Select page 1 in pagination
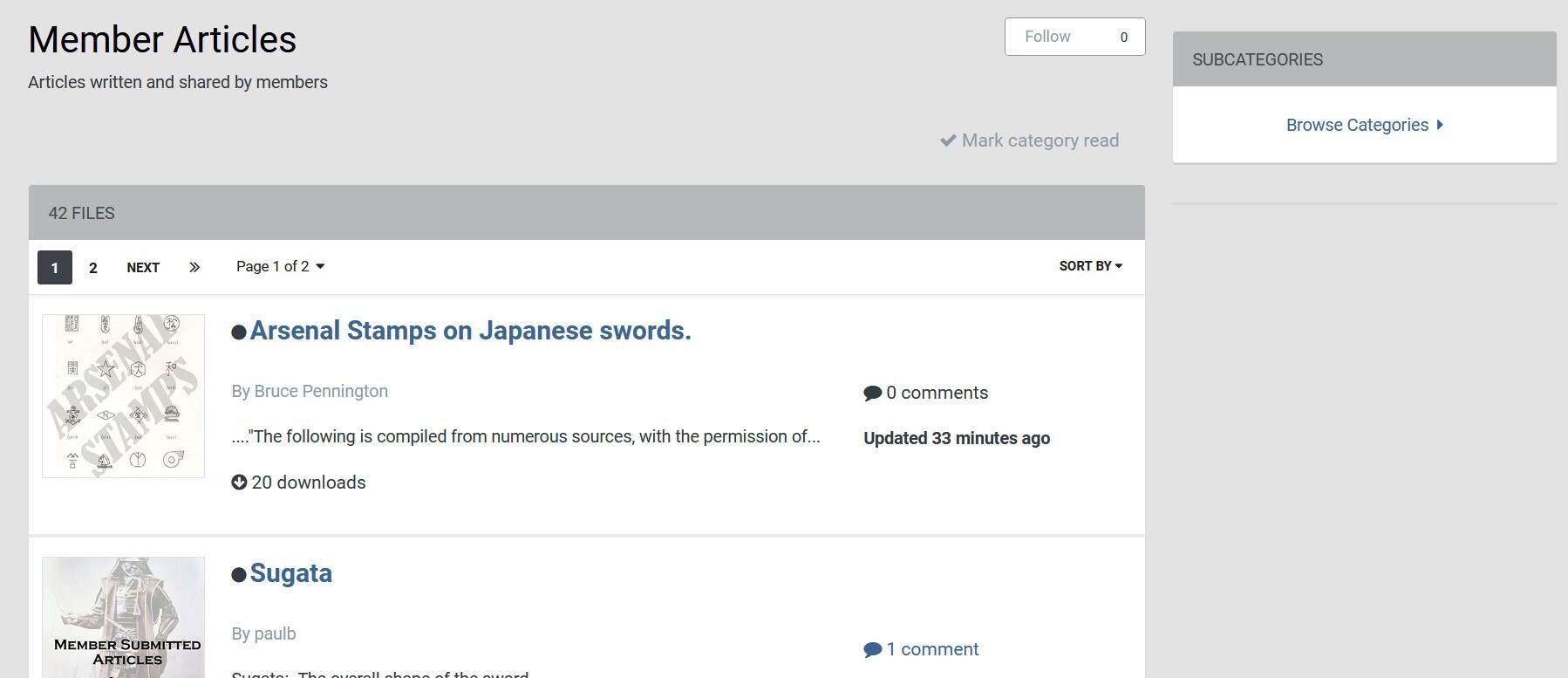 [x=55, y=268]
